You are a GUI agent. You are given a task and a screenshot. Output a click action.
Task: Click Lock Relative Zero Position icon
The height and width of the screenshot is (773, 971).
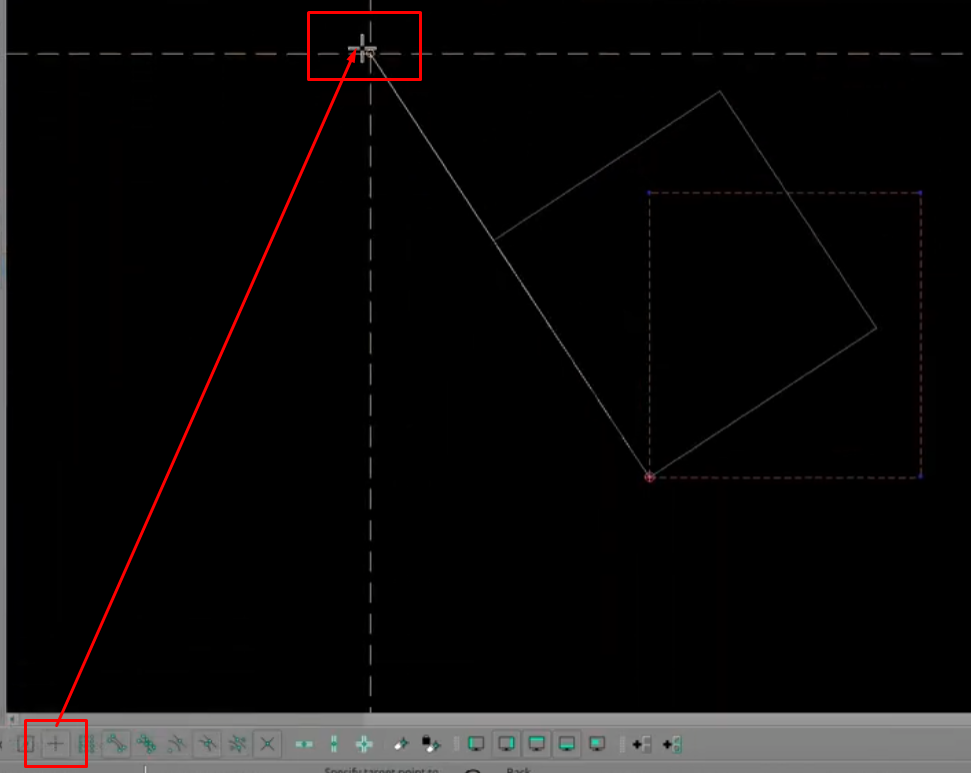click(431, 744)
